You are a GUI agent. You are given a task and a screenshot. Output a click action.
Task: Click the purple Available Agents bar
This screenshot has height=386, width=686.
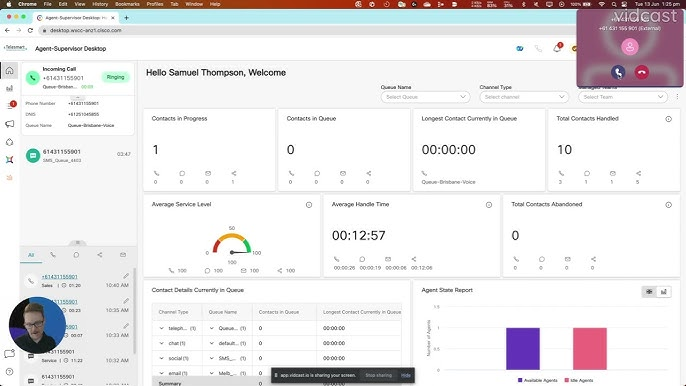[x=523, y=348]
